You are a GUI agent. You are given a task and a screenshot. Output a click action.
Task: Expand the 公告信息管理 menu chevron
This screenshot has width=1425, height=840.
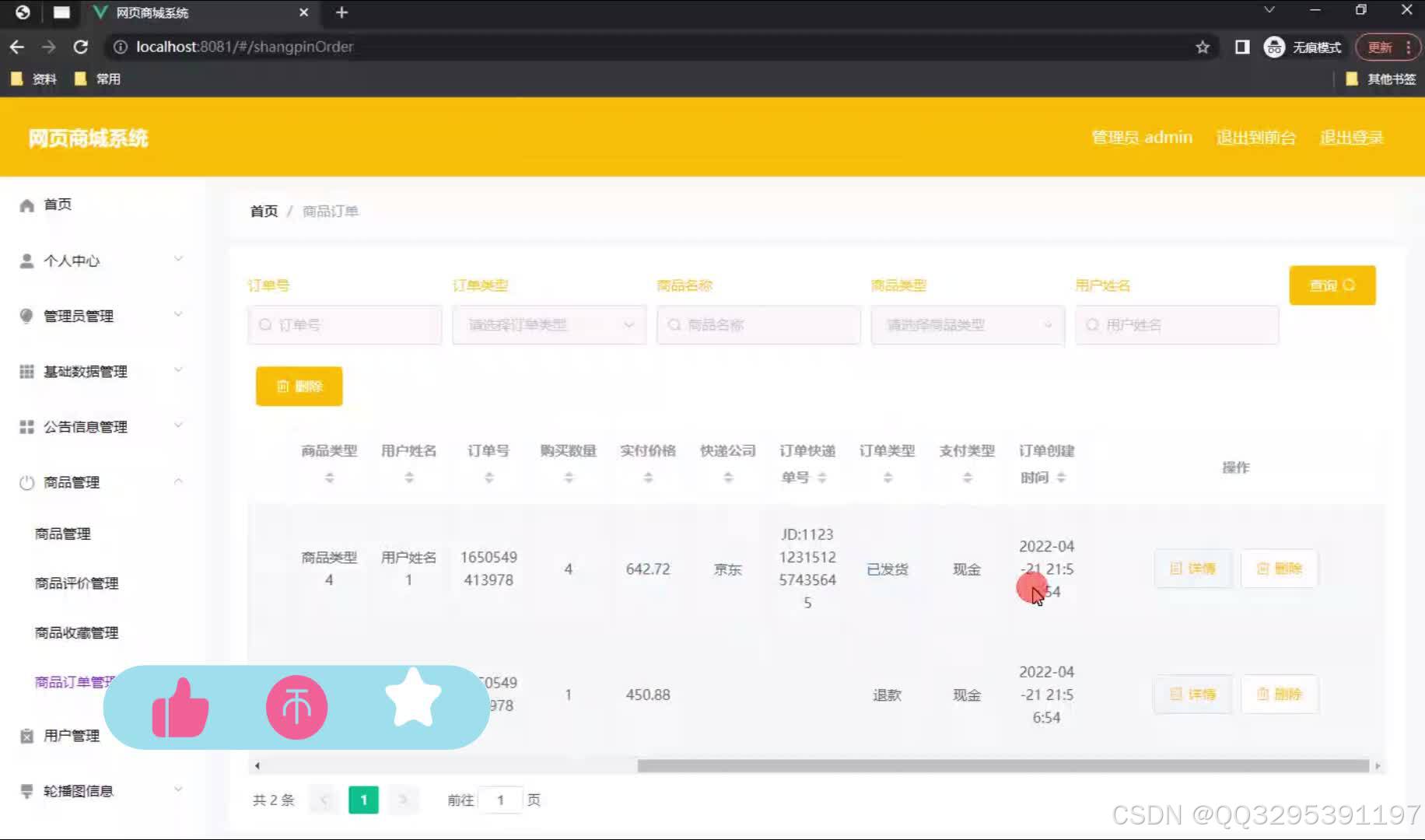[x=178, y=425]
